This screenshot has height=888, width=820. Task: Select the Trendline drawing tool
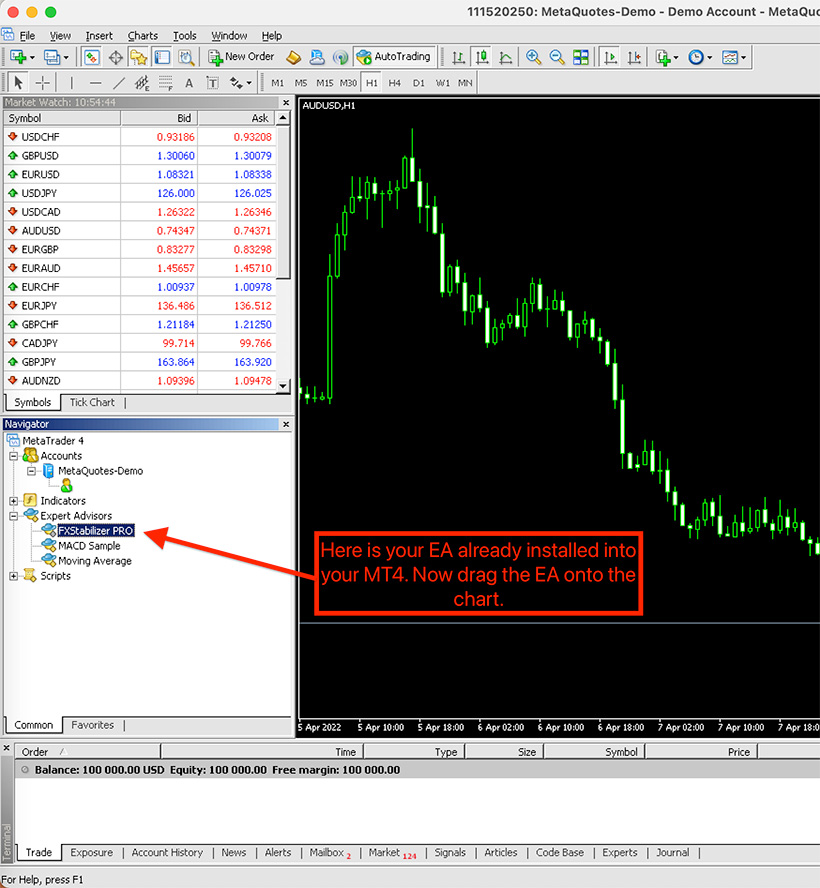tap(118, 83)
